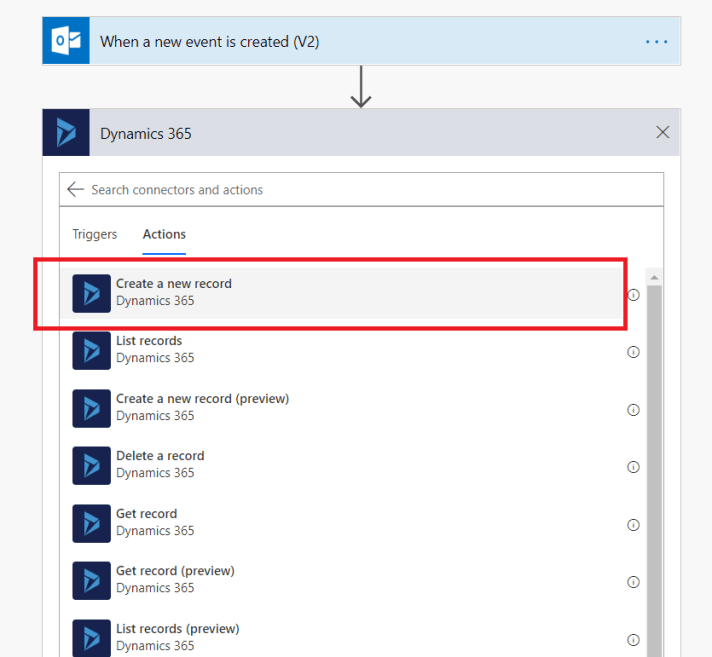This screenshot has height=657, width=712.
Task: Click the Dynamics 365 header logo icon
Action: pos(66,133)
